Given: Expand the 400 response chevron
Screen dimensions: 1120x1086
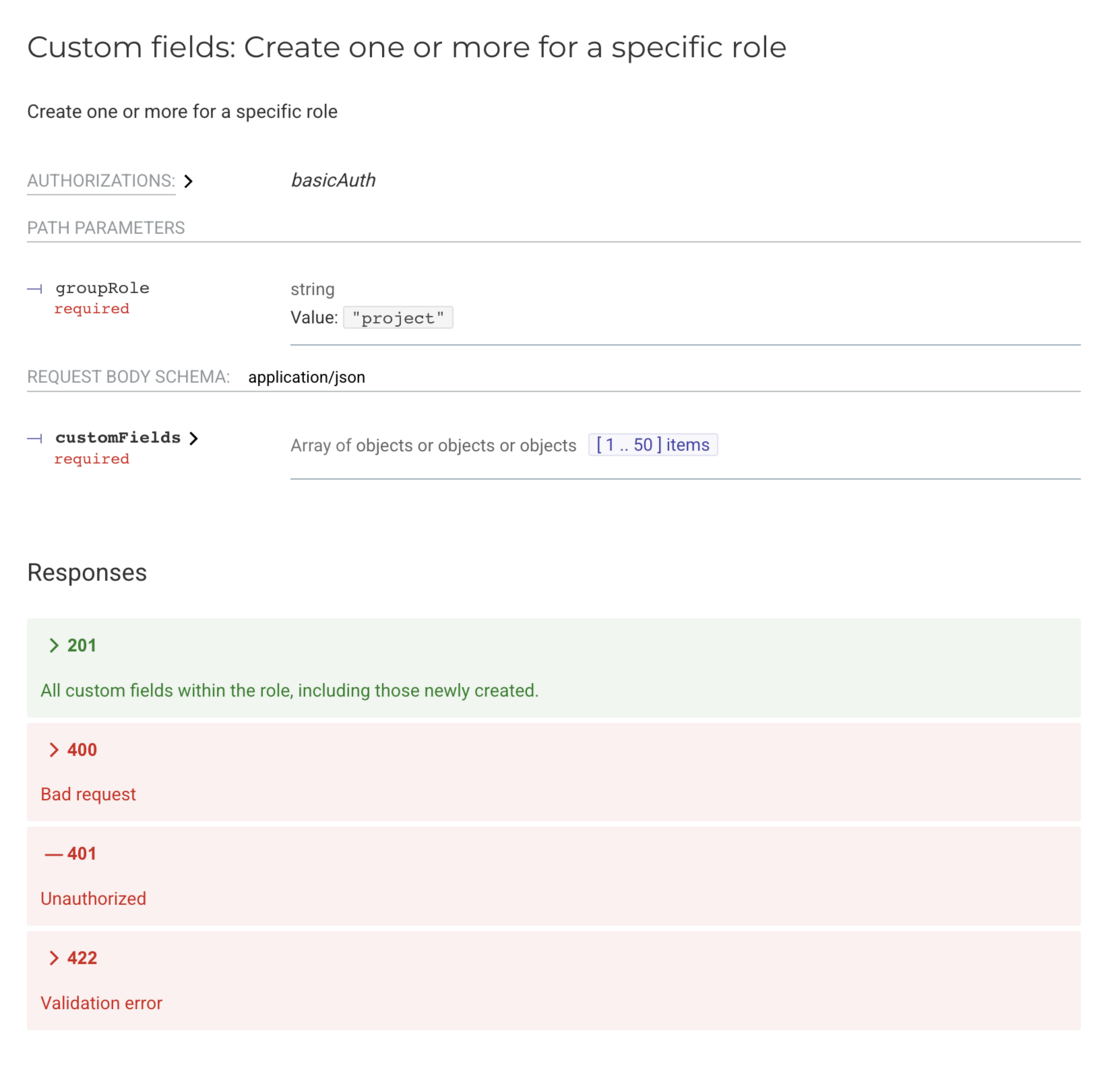Looking at the screenshot, I should (54, 750).
